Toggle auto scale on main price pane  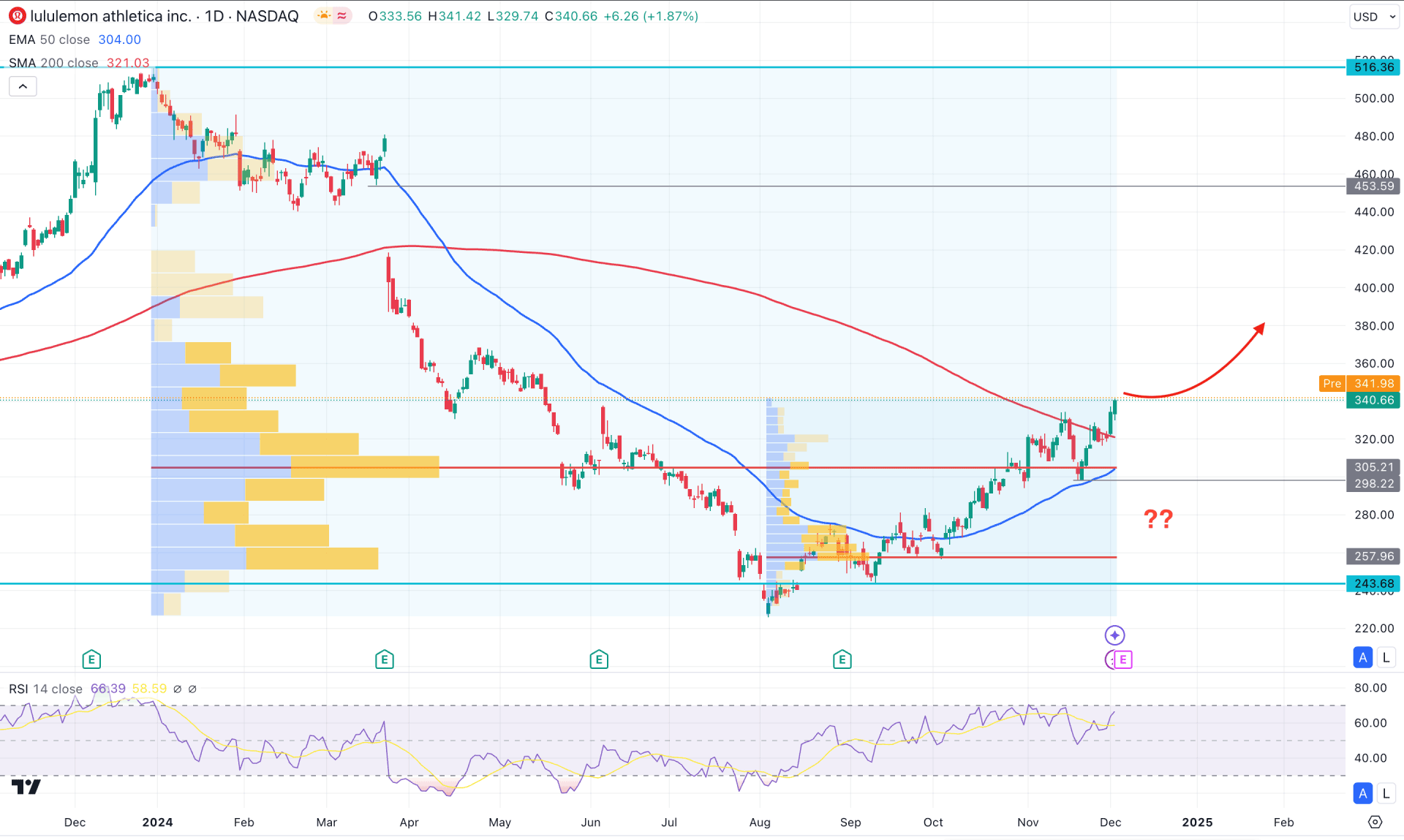pos(1363,657)
